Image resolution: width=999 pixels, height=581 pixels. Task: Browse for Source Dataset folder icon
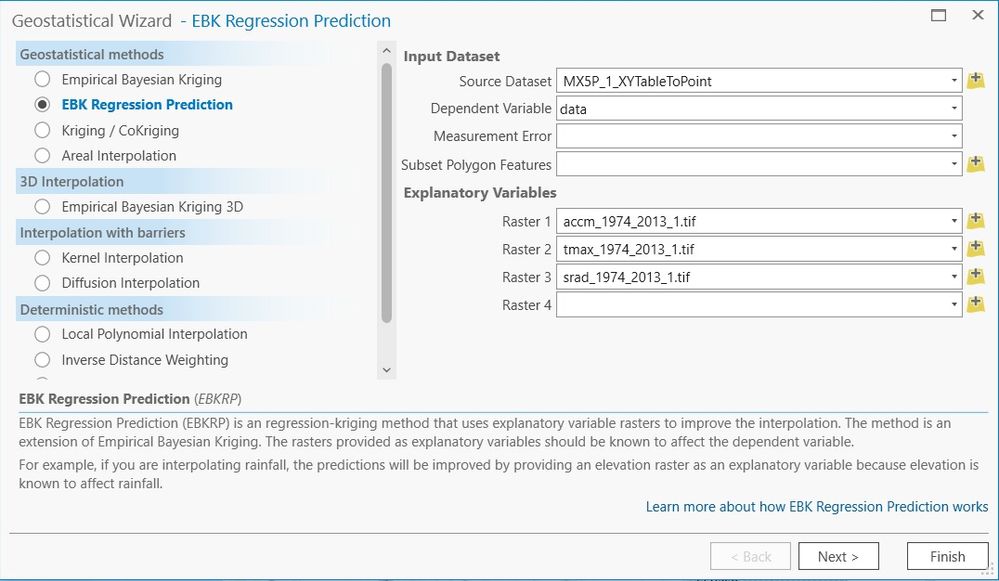click(976, 81)
